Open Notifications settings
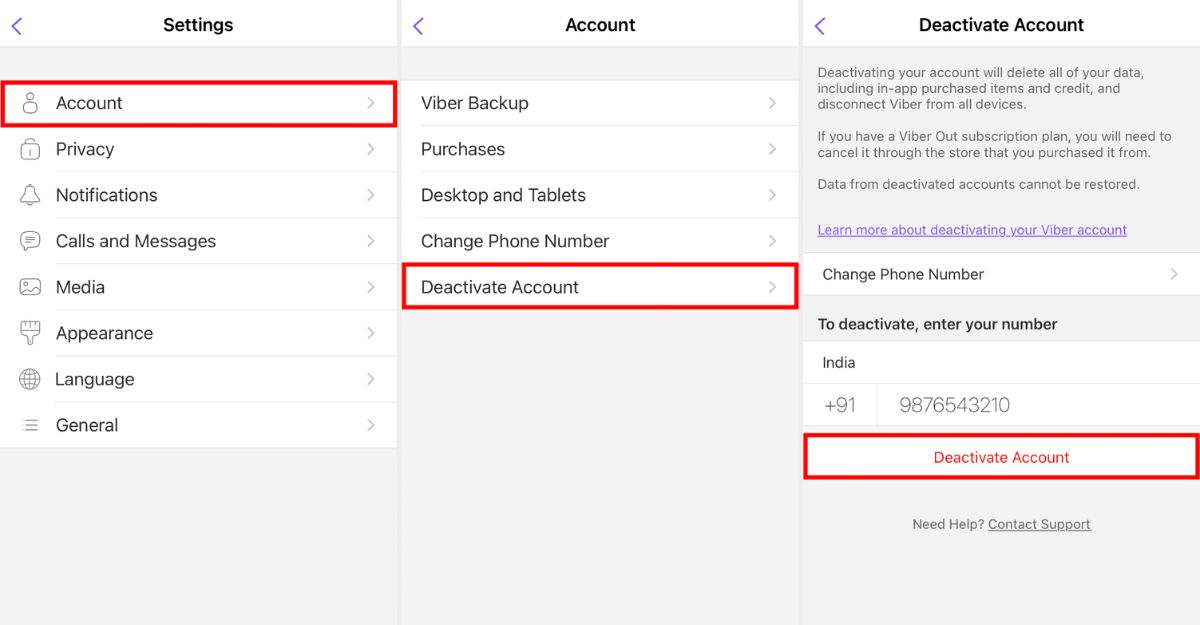Screen dimensions: 1200x625 coord(198,195)
